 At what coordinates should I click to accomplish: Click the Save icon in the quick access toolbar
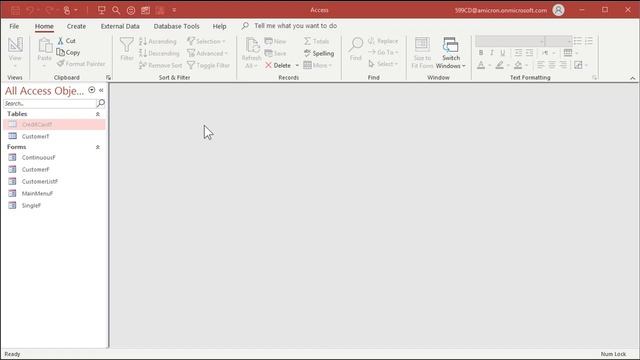pos(15,10)
